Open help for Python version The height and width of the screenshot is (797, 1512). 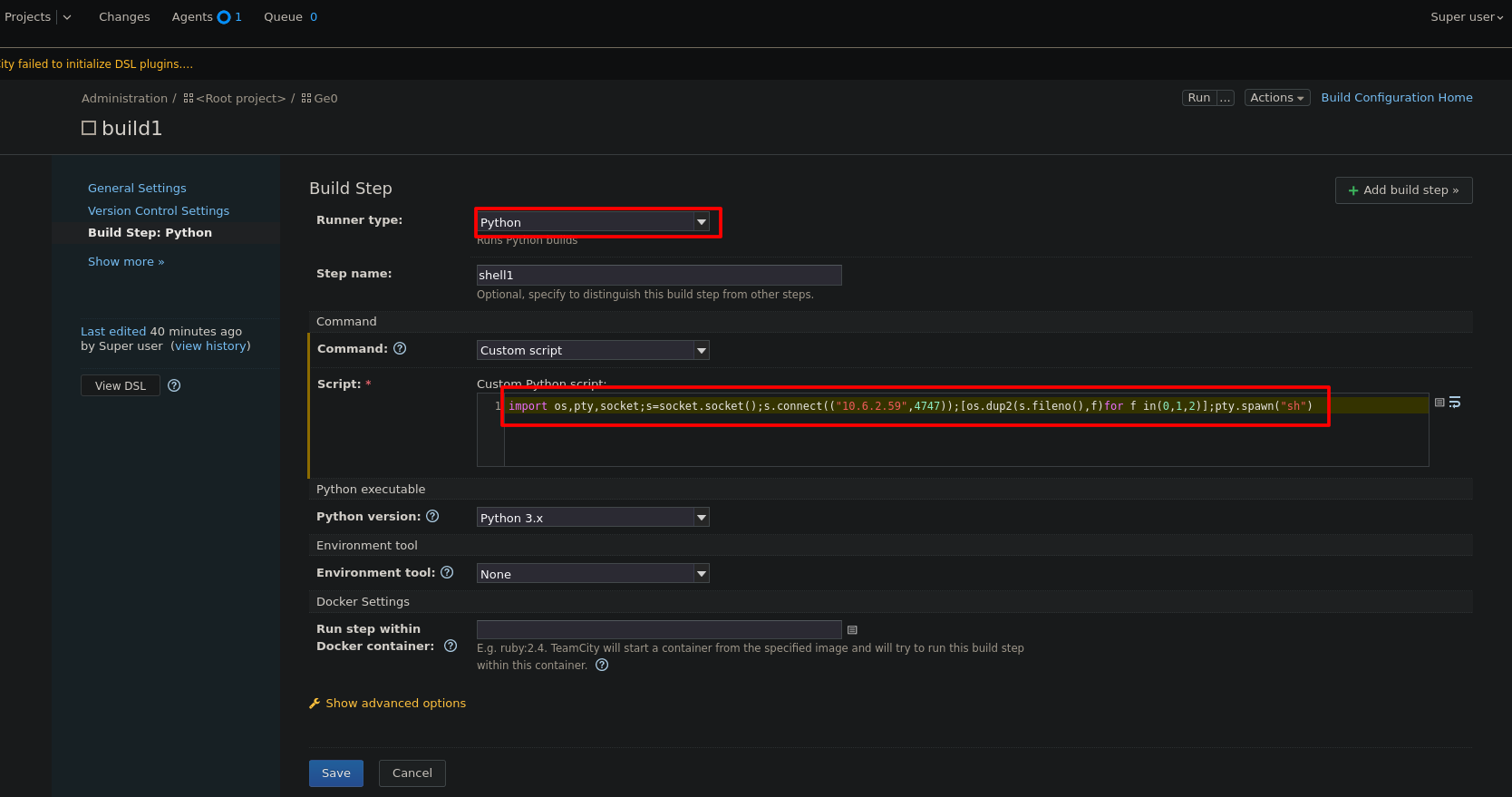click(x=432, y=516)
